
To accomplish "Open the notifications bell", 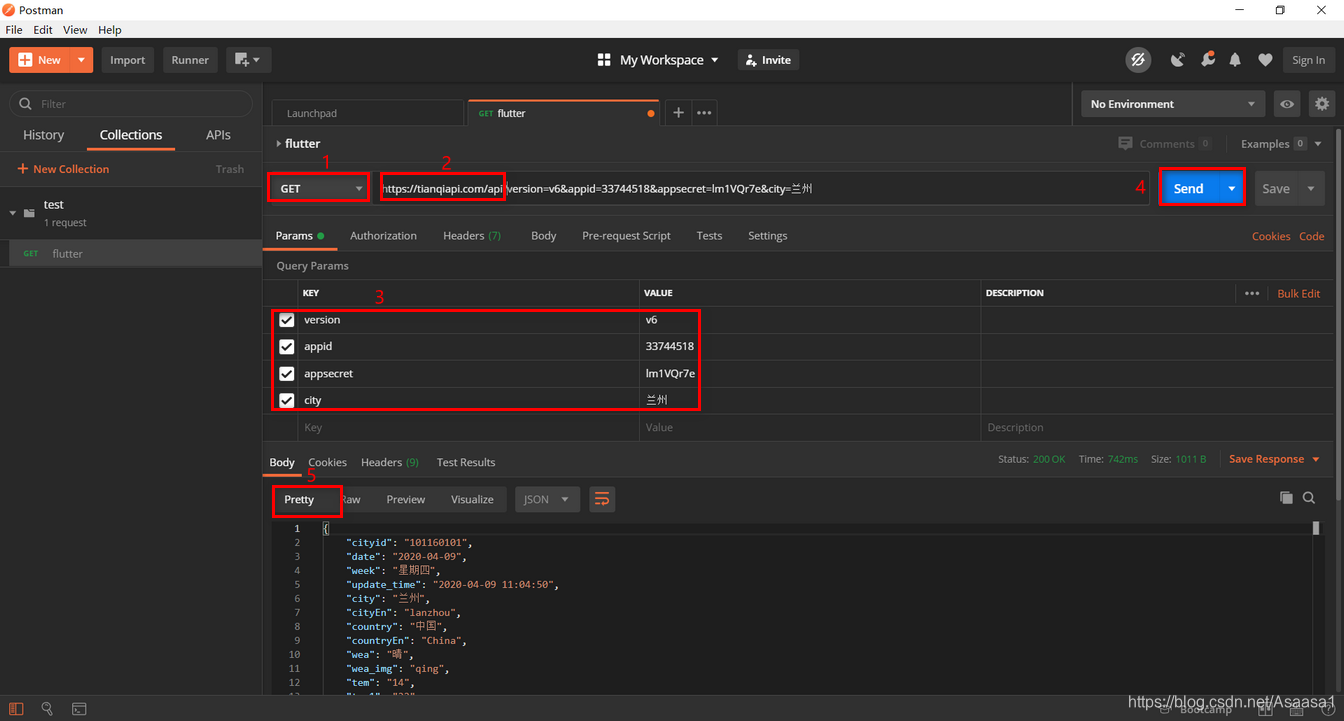I will point(1235,60).
